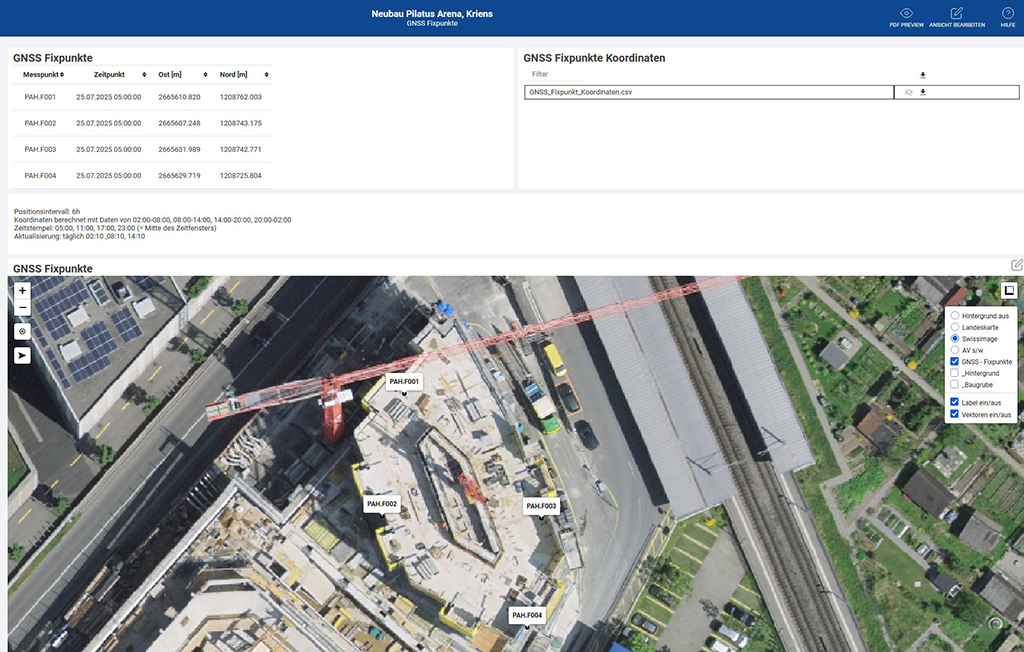This screenshot has height=652, width=1024.
Task: Enable the _Baugrube layer checkbox
Action: 955,384
